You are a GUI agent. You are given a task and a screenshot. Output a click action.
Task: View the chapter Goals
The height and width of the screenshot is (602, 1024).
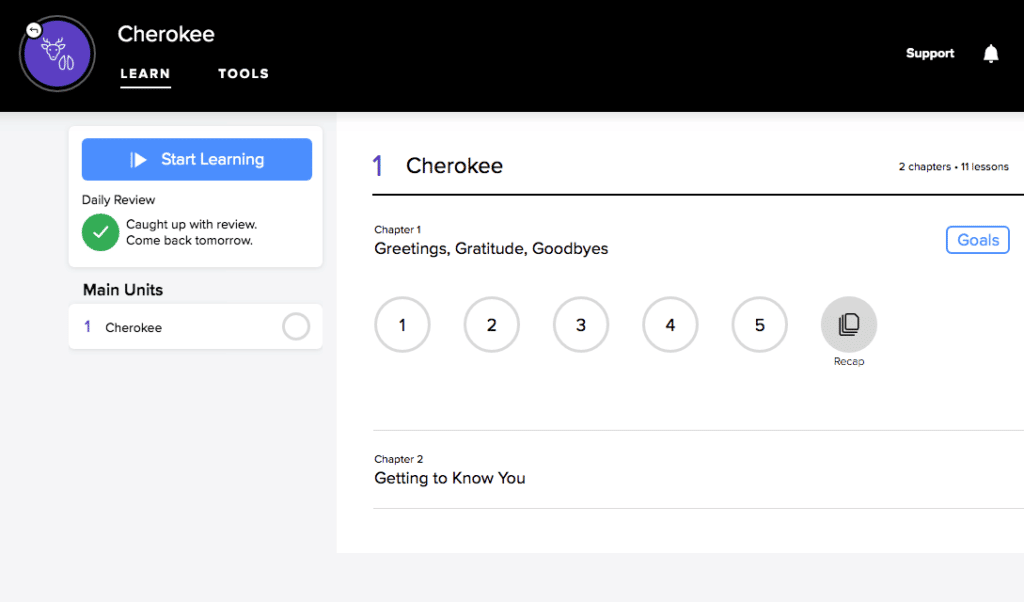tap(977, 240)
